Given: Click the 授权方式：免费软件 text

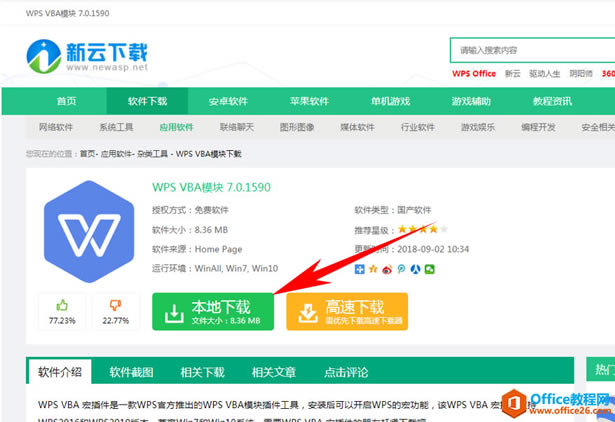Looking at the screenshot, I should click(190, 210).
